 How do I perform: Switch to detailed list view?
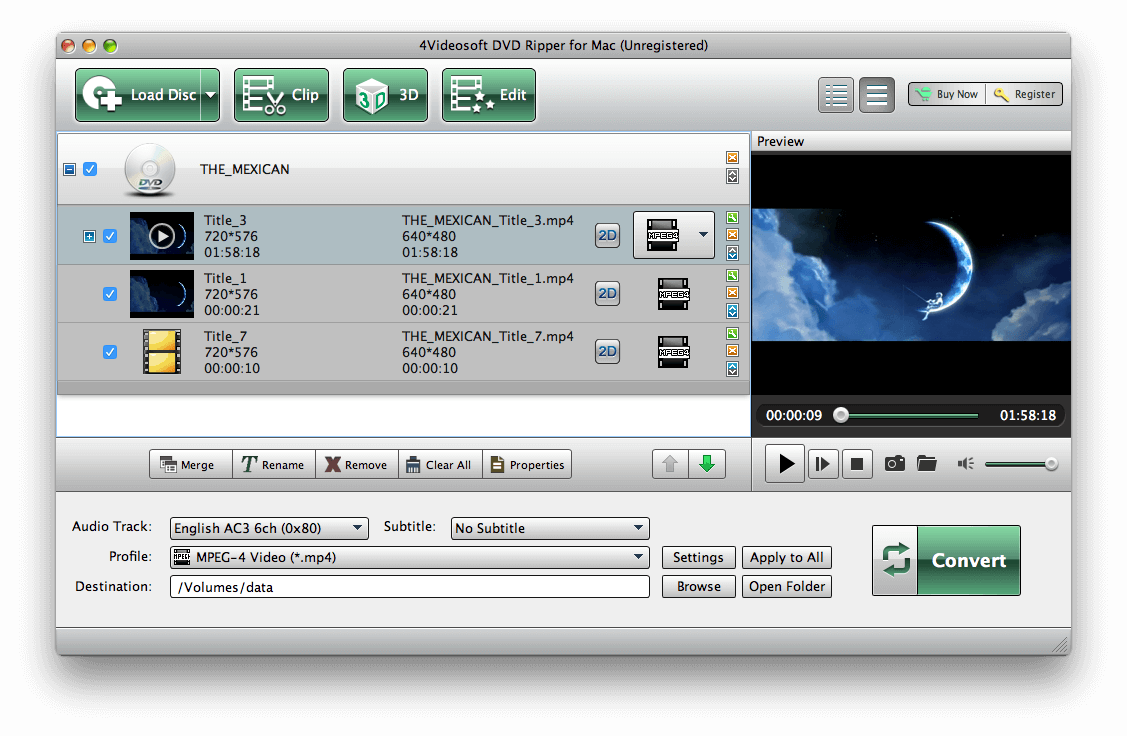click(836, 94)
